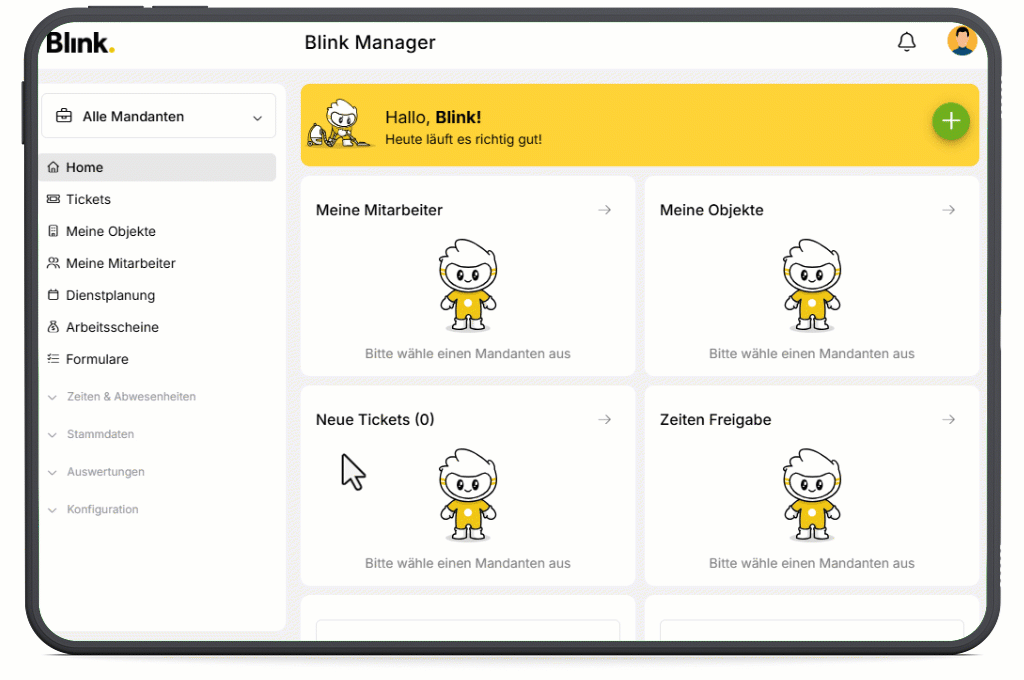Expand Zeiten & Abwesenheiten section
Image resolution: width=1024 pixels, height=680 pixels.
(x=121, y=397)
